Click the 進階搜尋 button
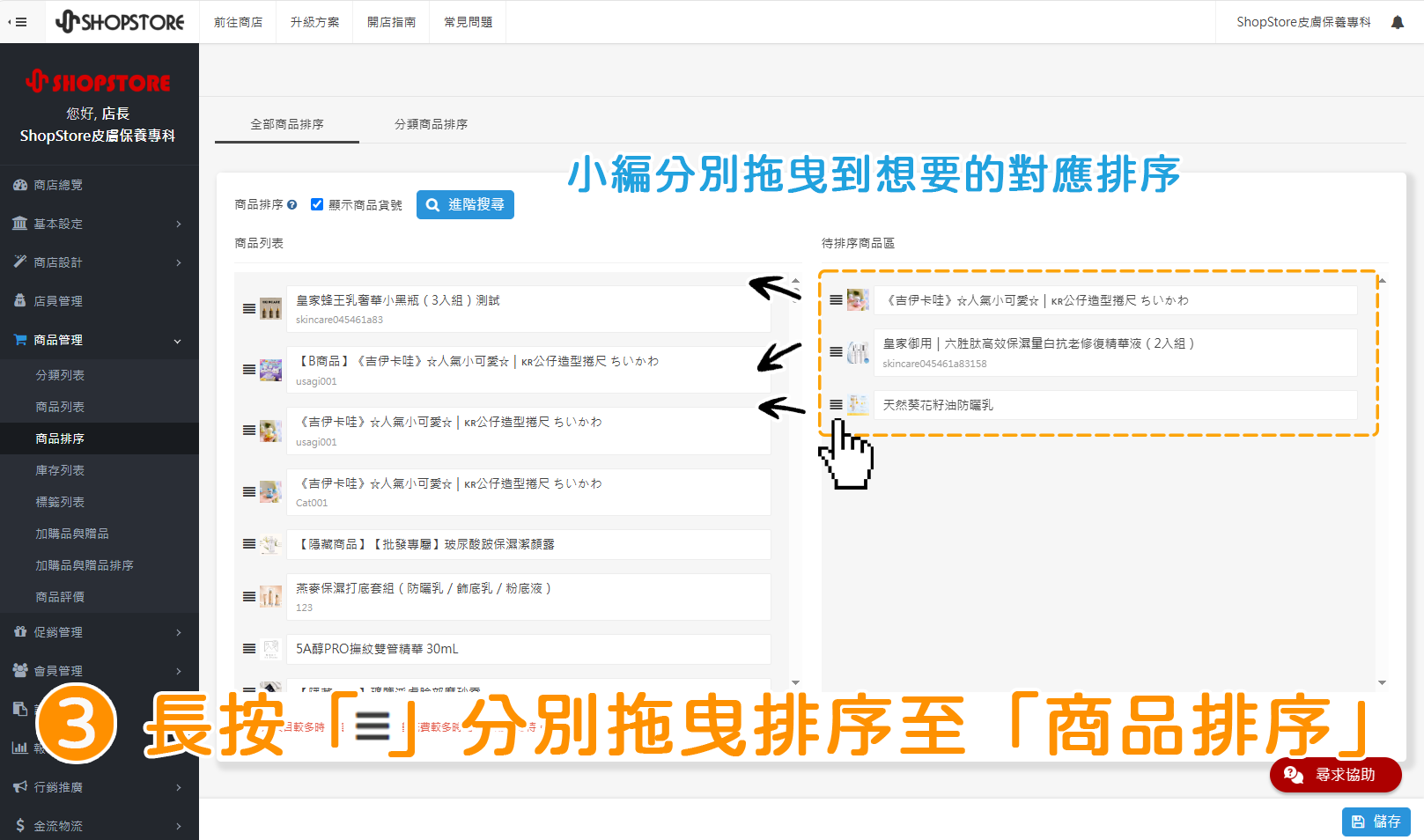1424x840 pixels. coord(465,204)
